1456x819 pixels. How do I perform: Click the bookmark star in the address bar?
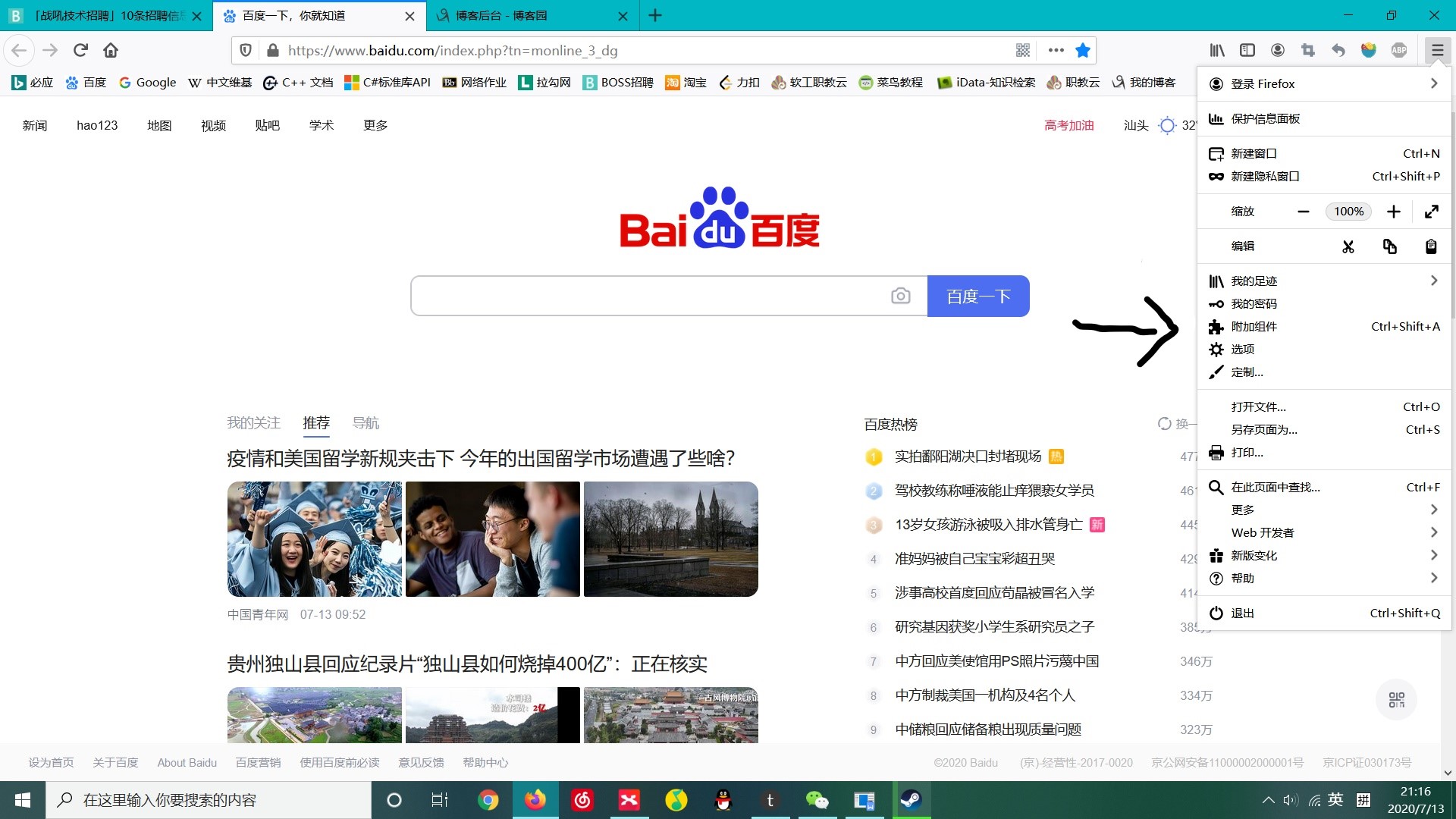1083,50
